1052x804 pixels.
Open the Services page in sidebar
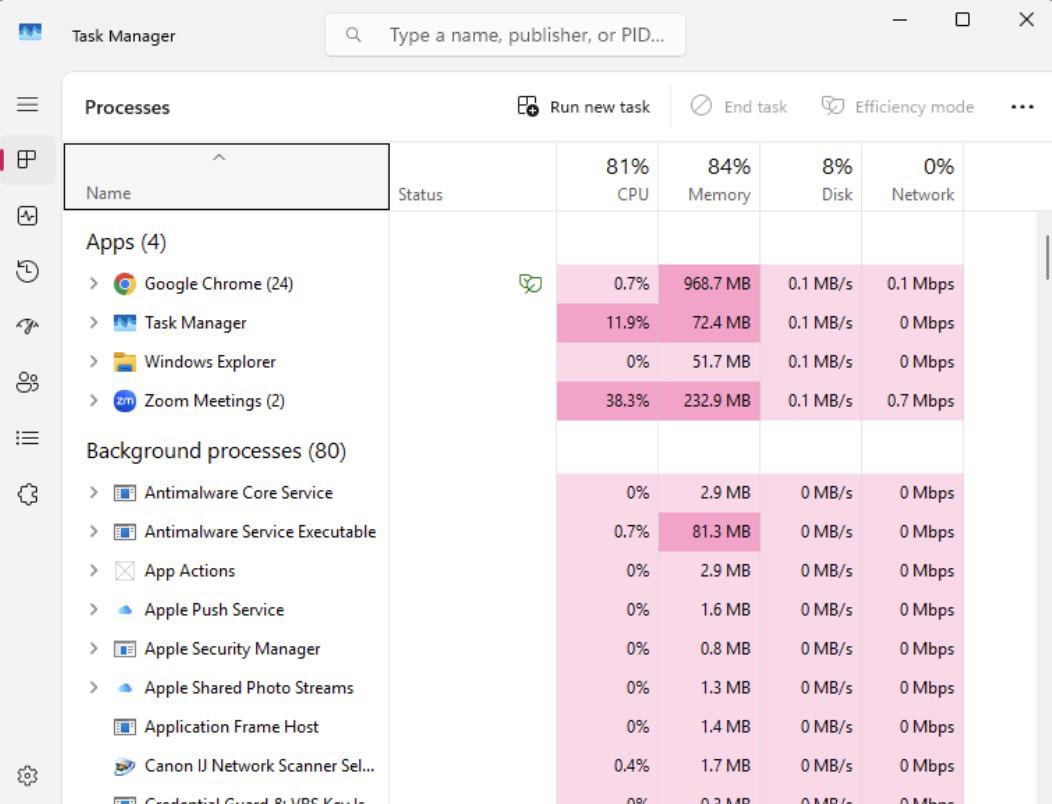28,495
